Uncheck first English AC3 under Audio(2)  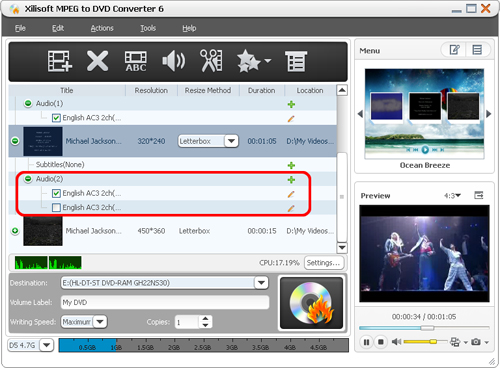click(x=56, y=193)
